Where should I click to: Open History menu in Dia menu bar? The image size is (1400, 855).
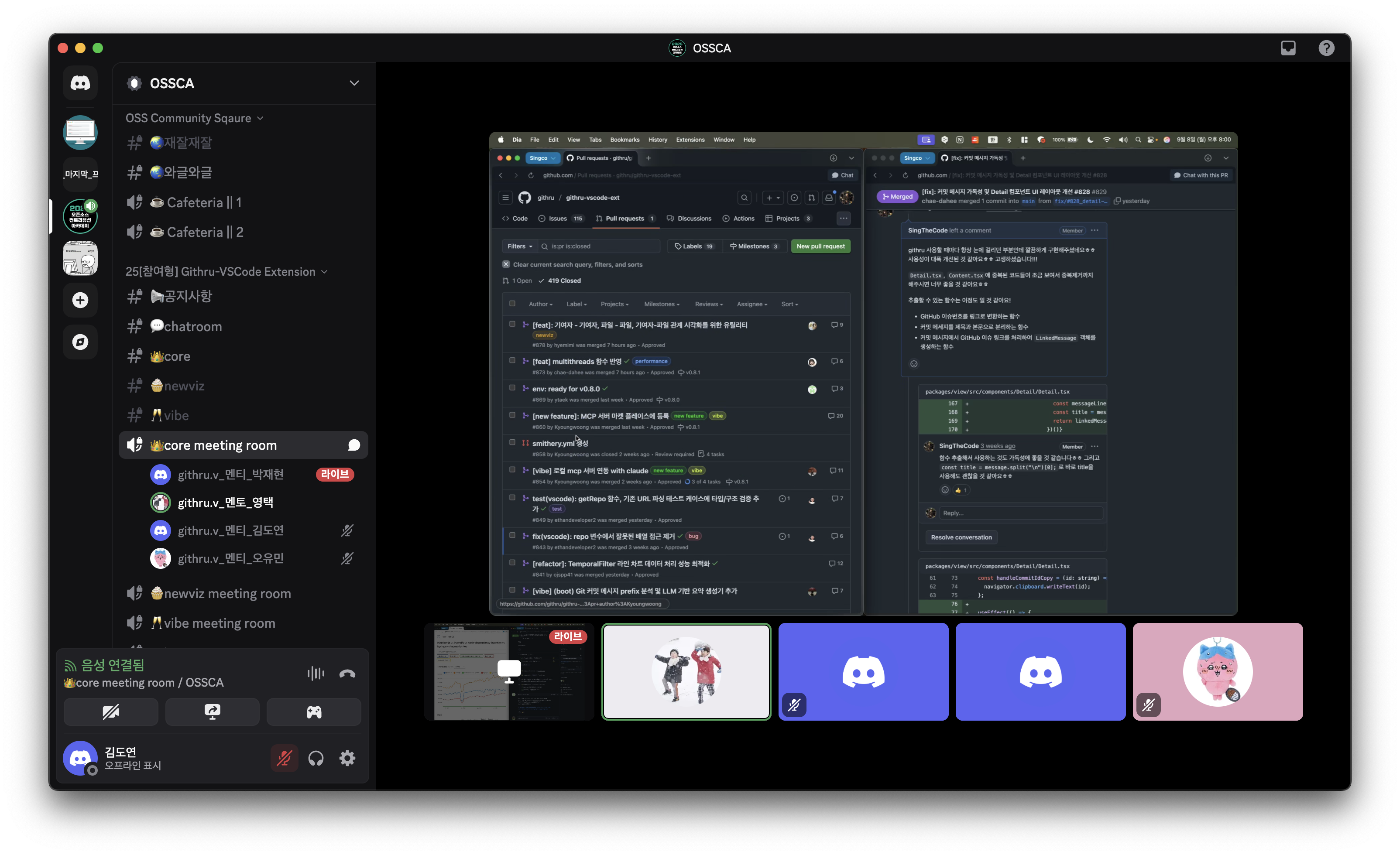point(657,140)
